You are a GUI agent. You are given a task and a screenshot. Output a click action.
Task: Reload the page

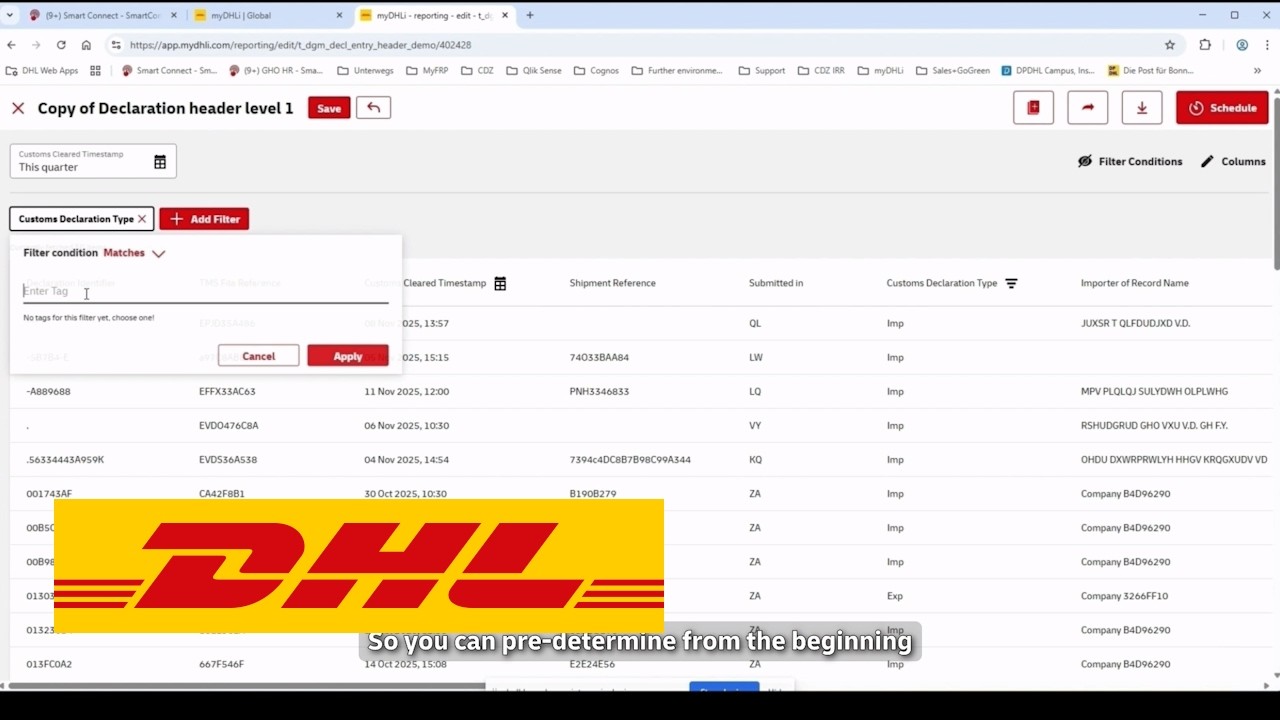[x=61, y=45]
